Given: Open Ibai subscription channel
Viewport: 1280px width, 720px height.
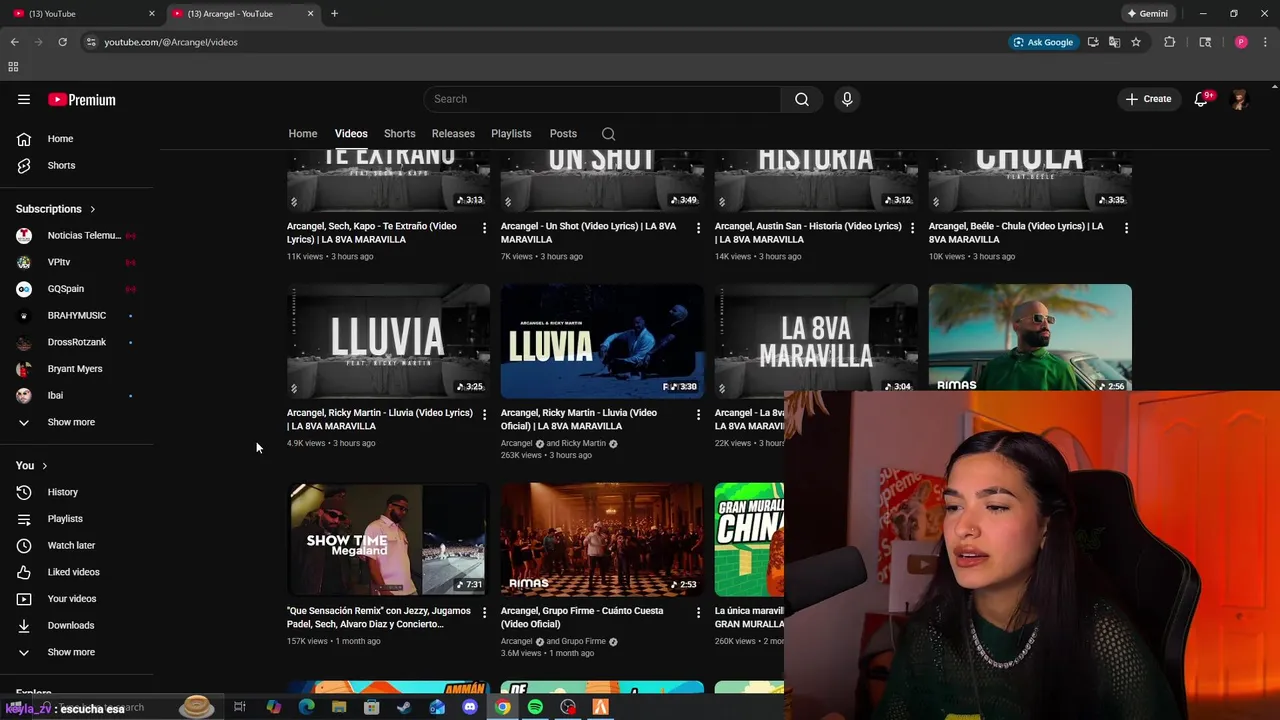Looking at the screenshot, I should (55, 395).
